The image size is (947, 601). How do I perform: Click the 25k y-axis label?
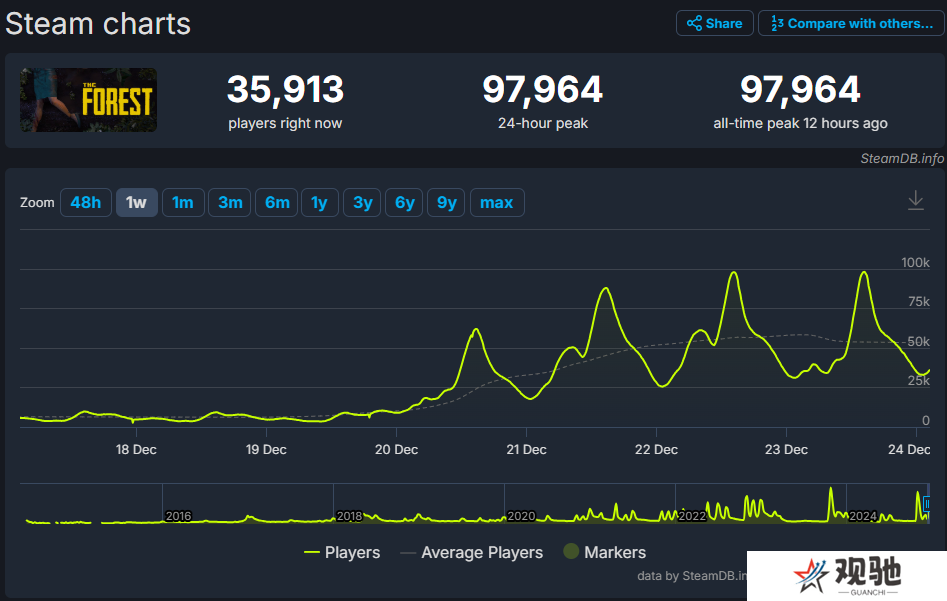919,381
